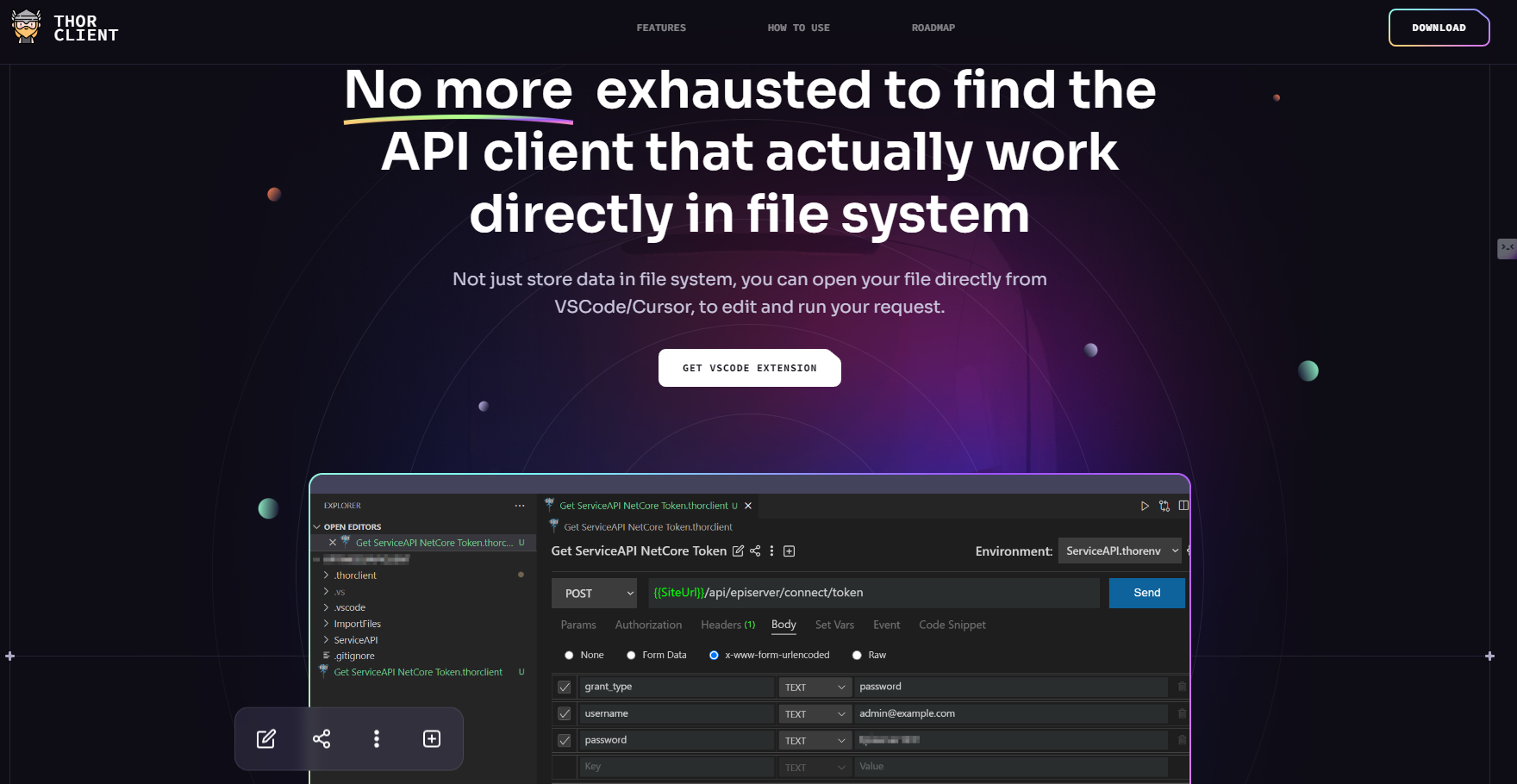Click the Thor Client logo mascot
The image size is (1517, 784).
(27, 28)
